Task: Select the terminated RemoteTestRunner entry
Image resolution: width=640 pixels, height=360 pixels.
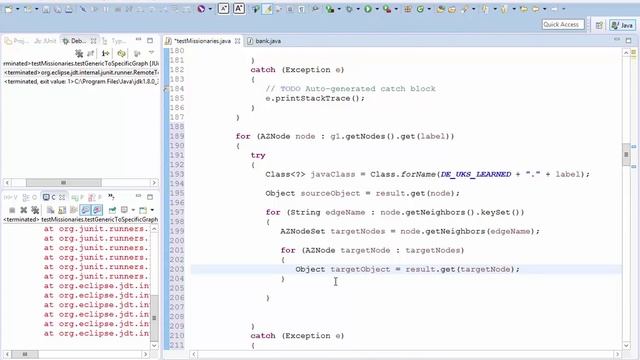Action: click(81, 72)
